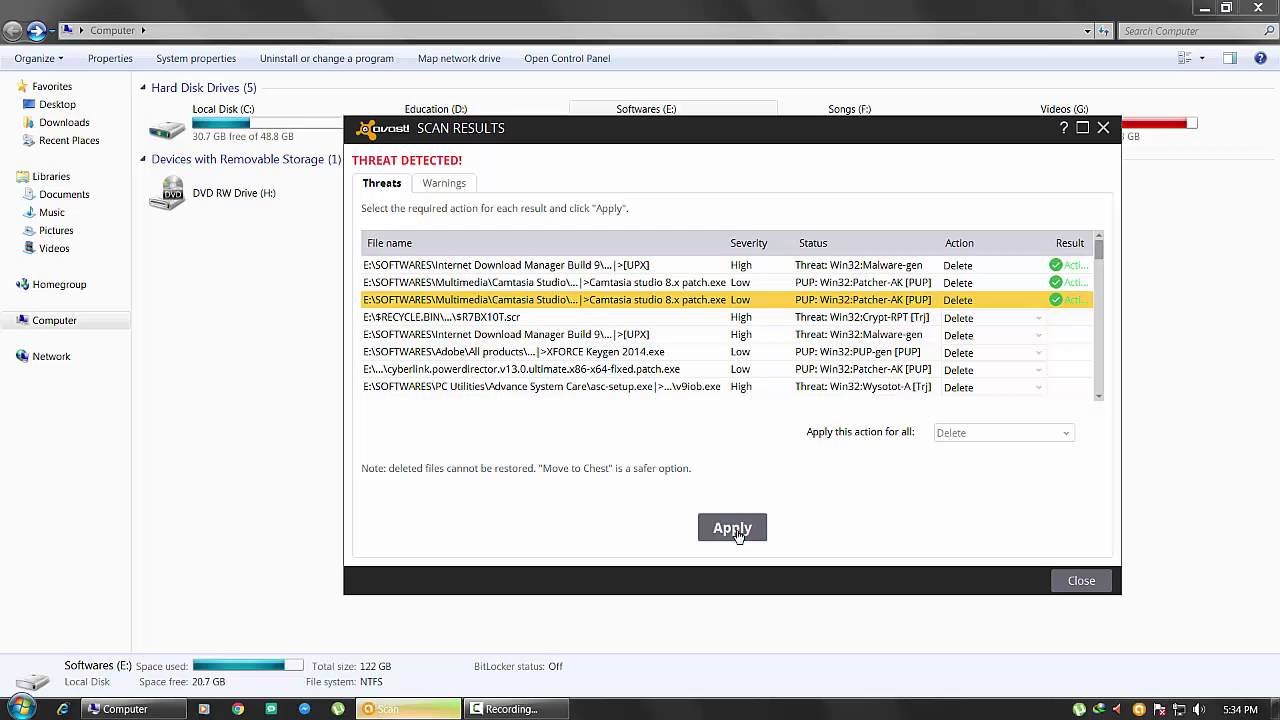The height and width of the screenshot is (720, 1280).
Task: Open Recent Places in sidebar
Action: tap(69, 140)
